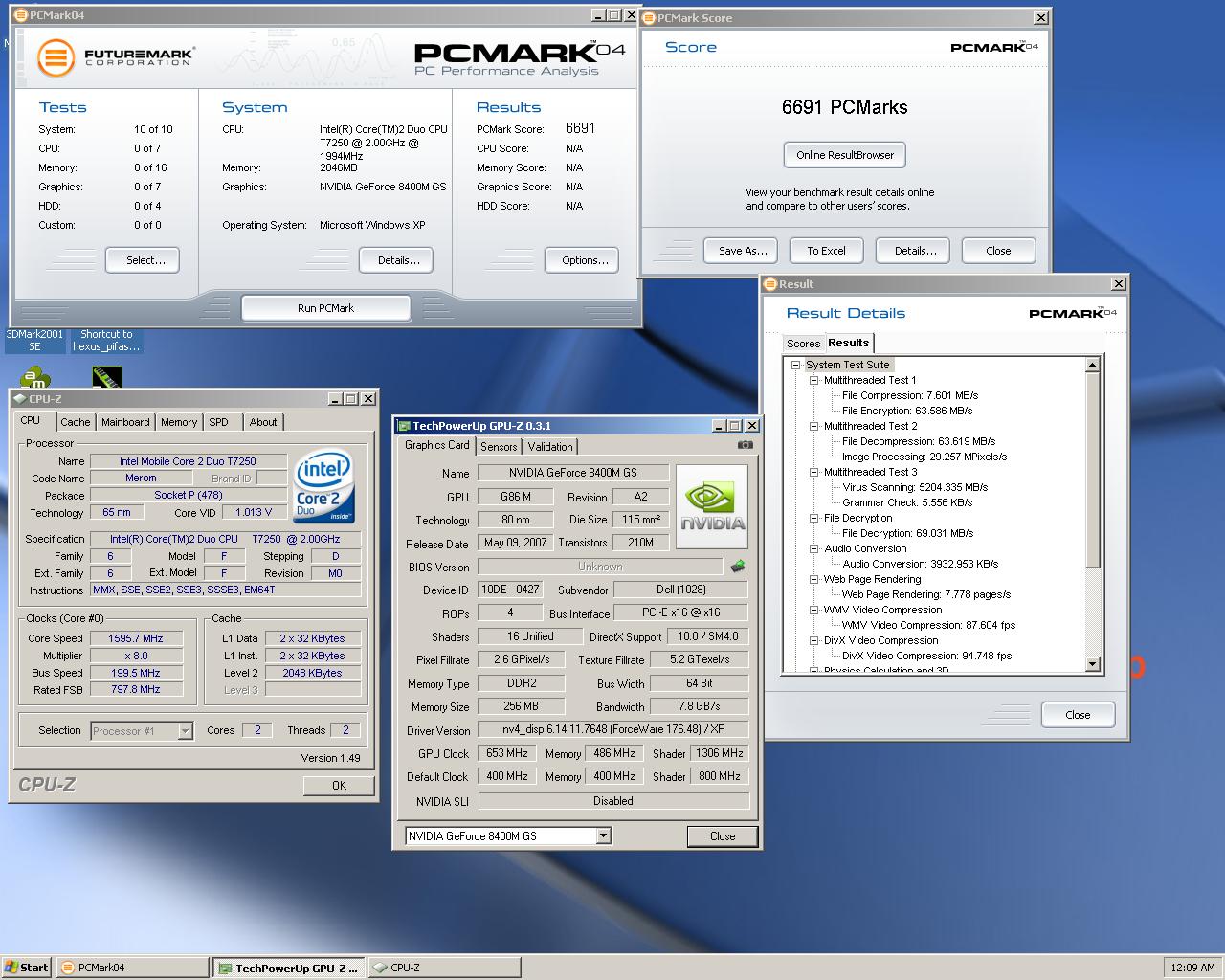Open the Memory tab in CPU-Z
Viewport: 1225px width, 980px height.
179,422
